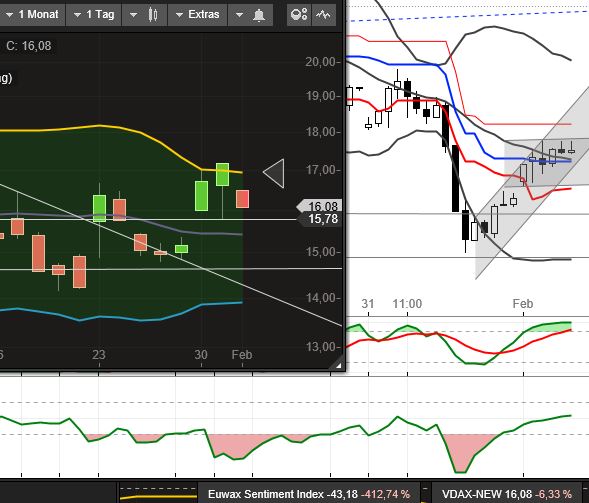The height and width of the screenshot is (503, 589).
Task: Open the "1 Monat" time range dropdown
Action: coord(32,15)
